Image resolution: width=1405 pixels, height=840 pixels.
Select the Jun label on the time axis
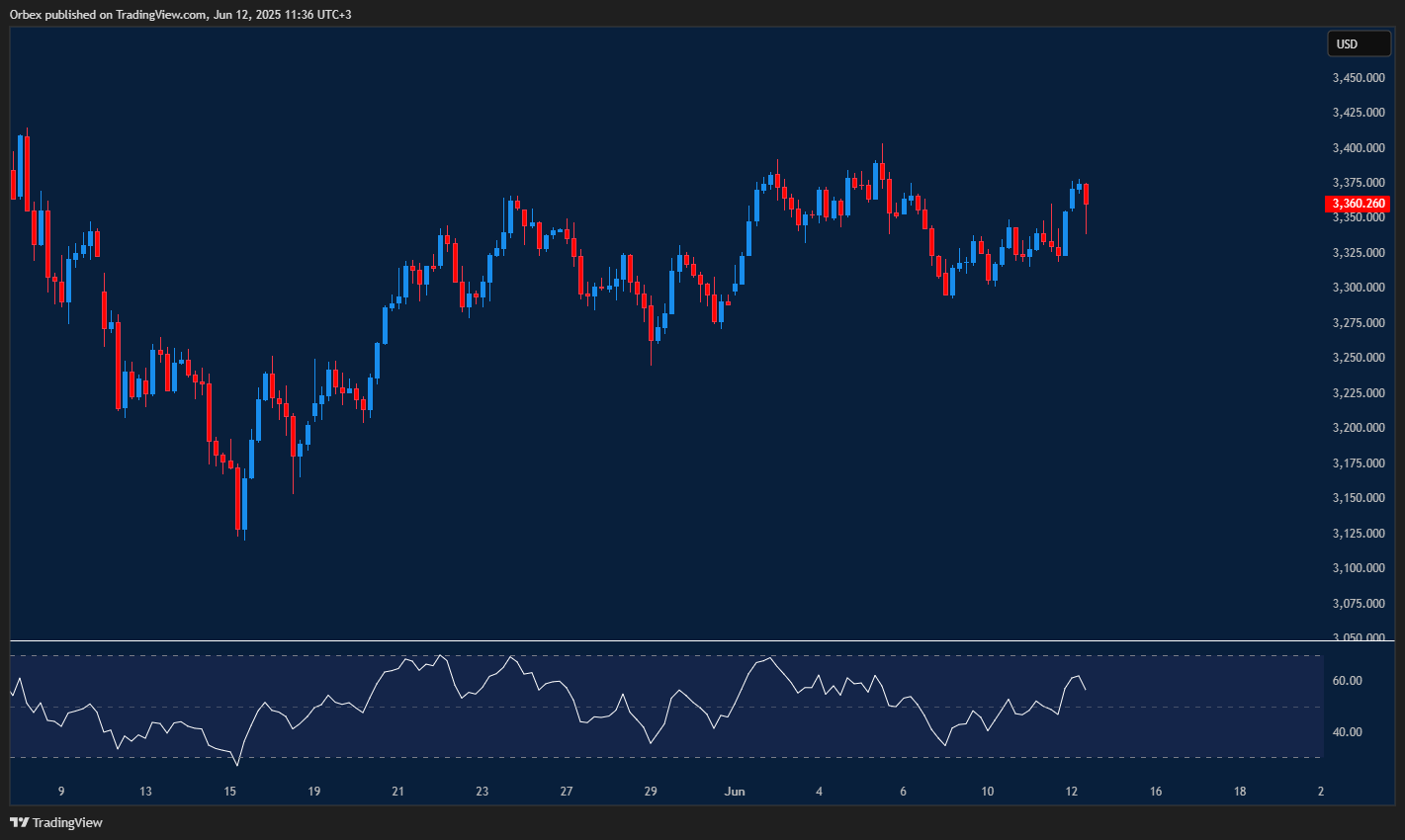pyautogui.click(x=735, y=792)
